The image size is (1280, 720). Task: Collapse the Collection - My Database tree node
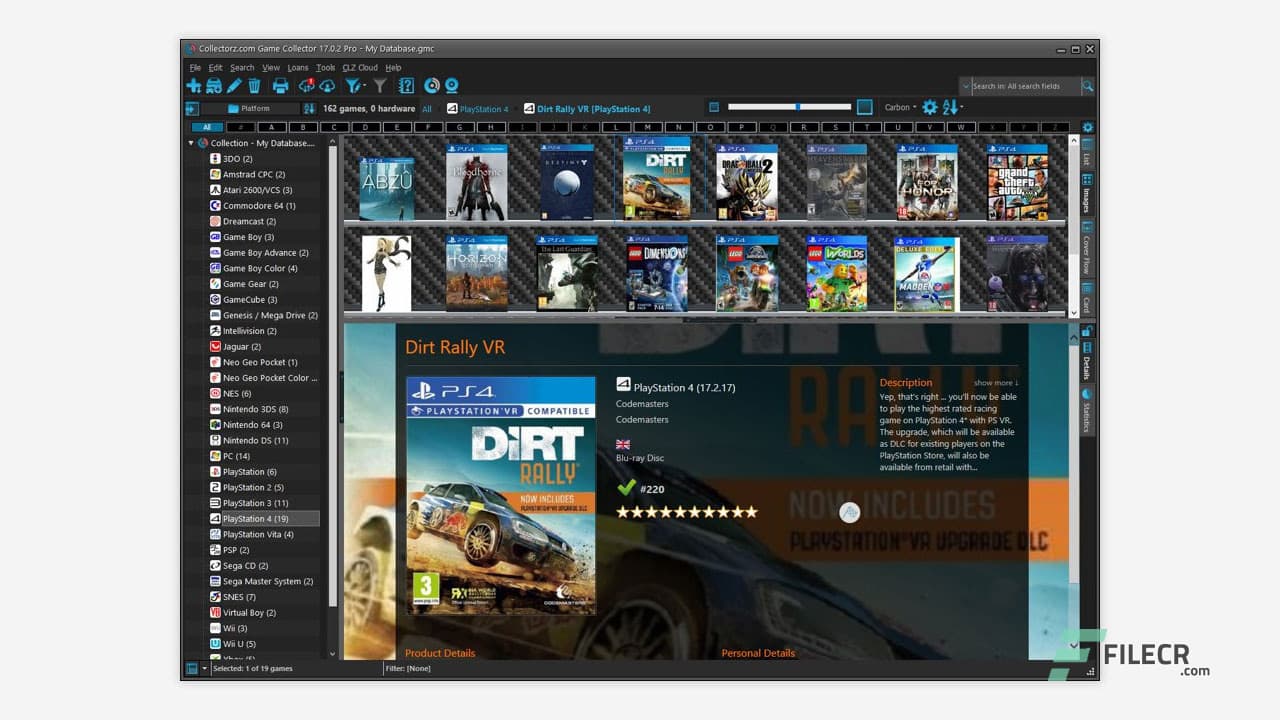[x=190, y=143]
